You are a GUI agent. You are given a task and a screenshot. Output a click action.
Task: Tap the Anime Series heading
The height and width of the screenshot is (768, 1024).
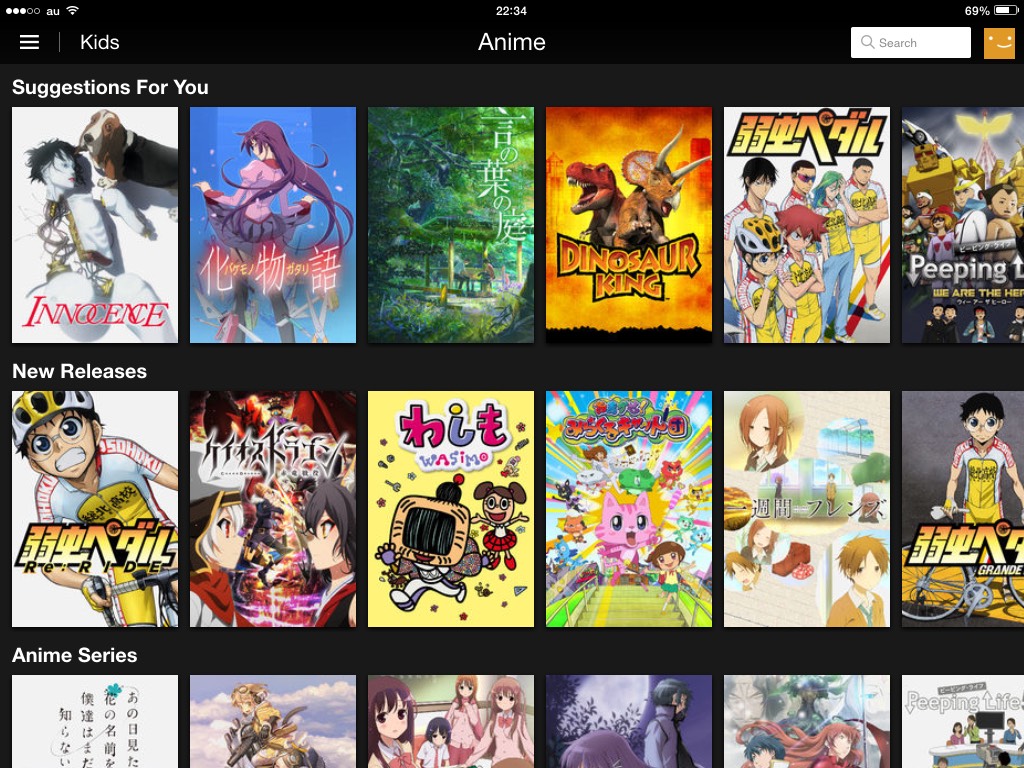point(74,655)
